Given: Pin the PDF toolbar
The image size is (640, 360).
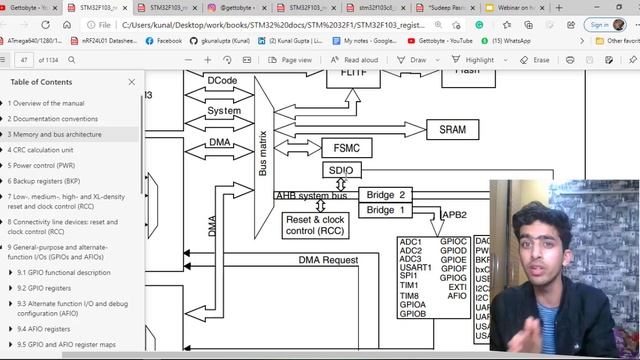Looking at the screenshot, I should tap(633, 60).
